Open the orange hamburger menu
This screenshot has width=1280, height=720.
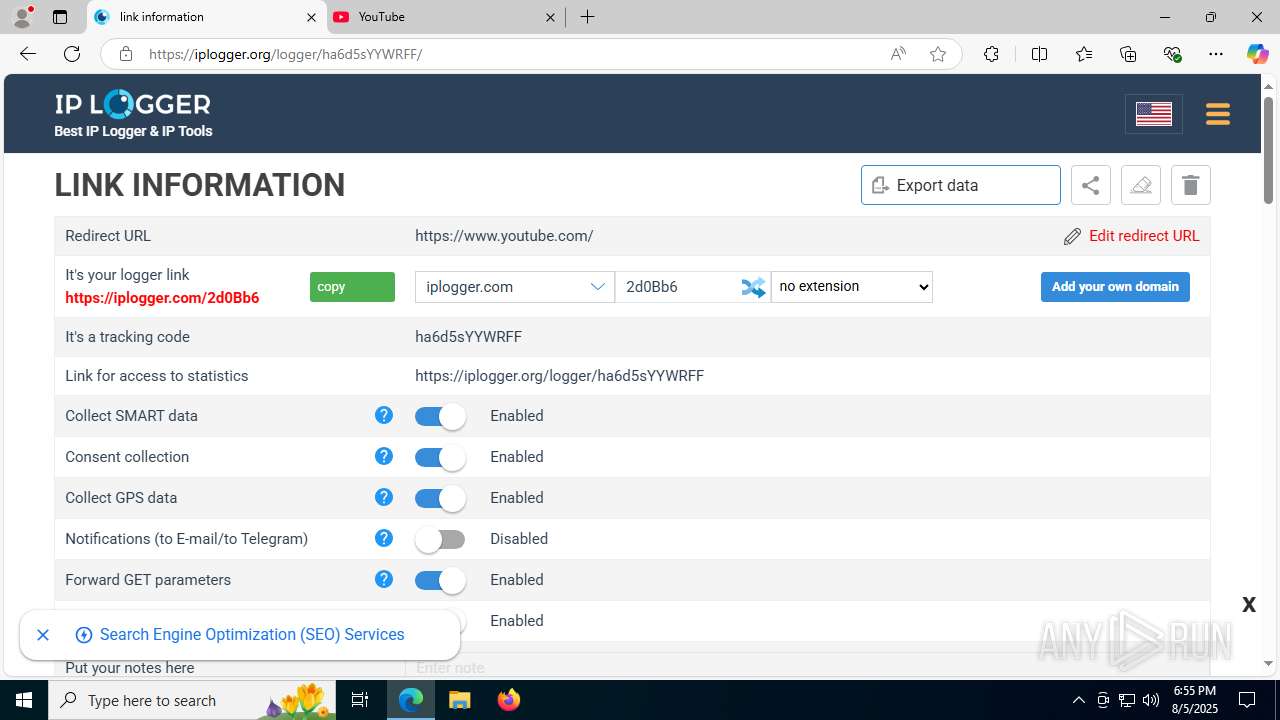(x=1217, y=114)
